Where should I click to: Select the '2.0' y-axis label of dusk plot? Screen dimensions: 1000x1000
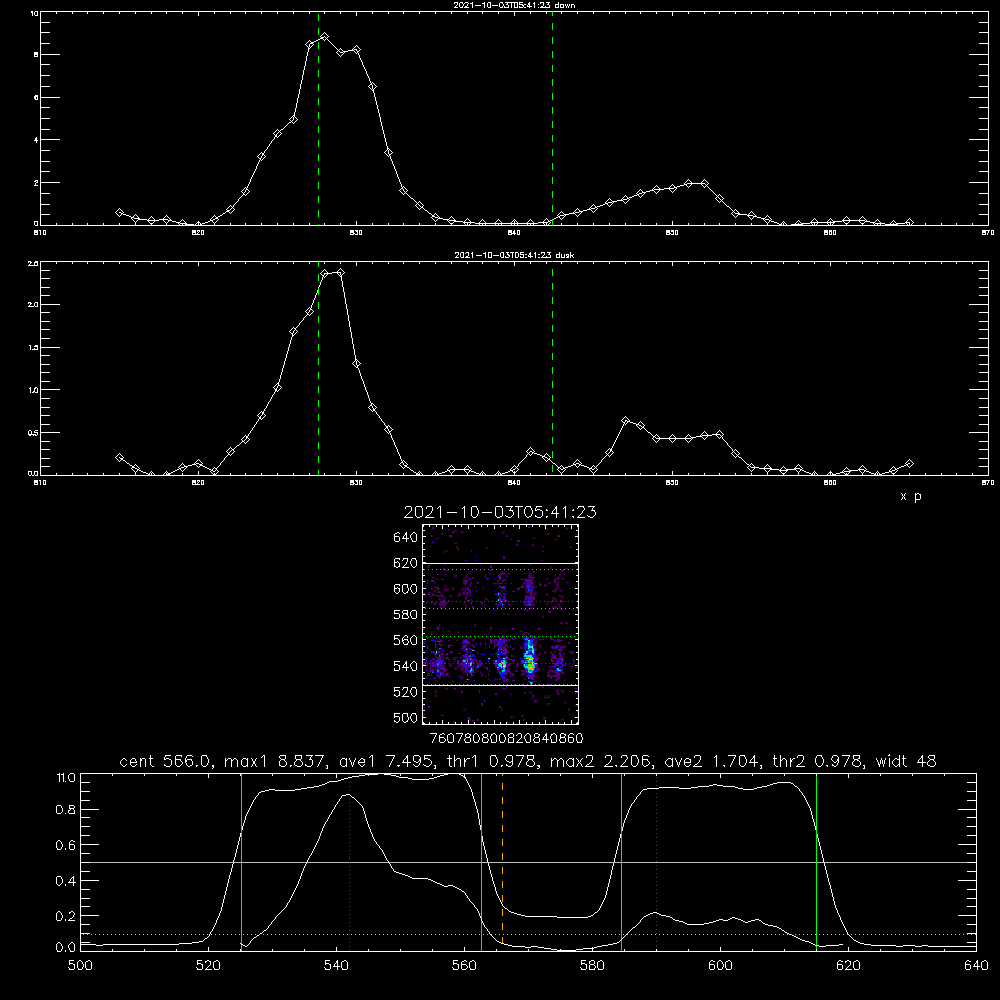(34, 305)
